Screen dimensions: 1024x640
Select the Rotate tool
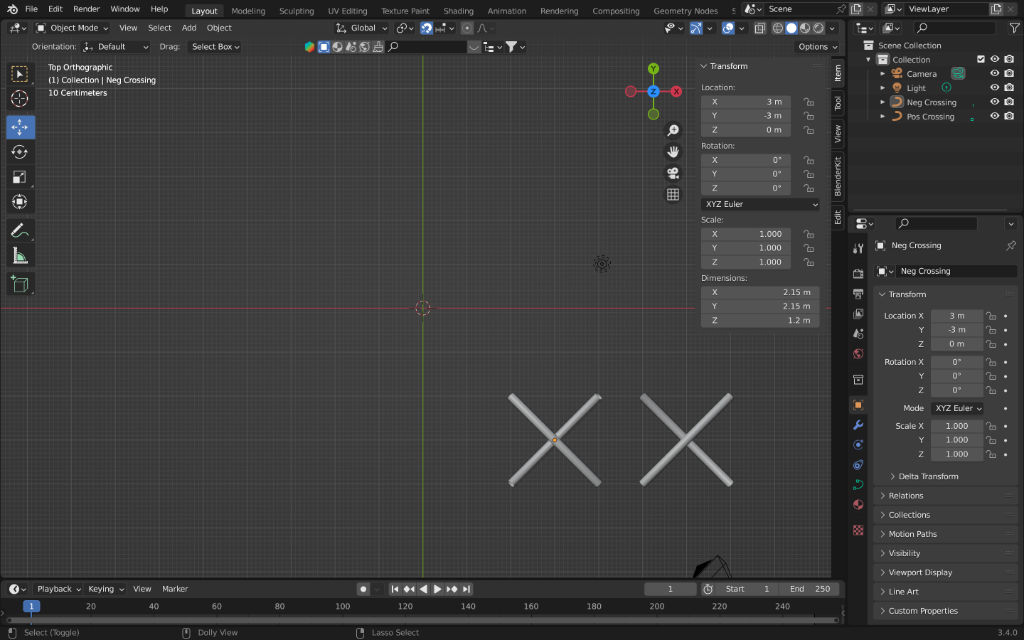click(20, 152)
